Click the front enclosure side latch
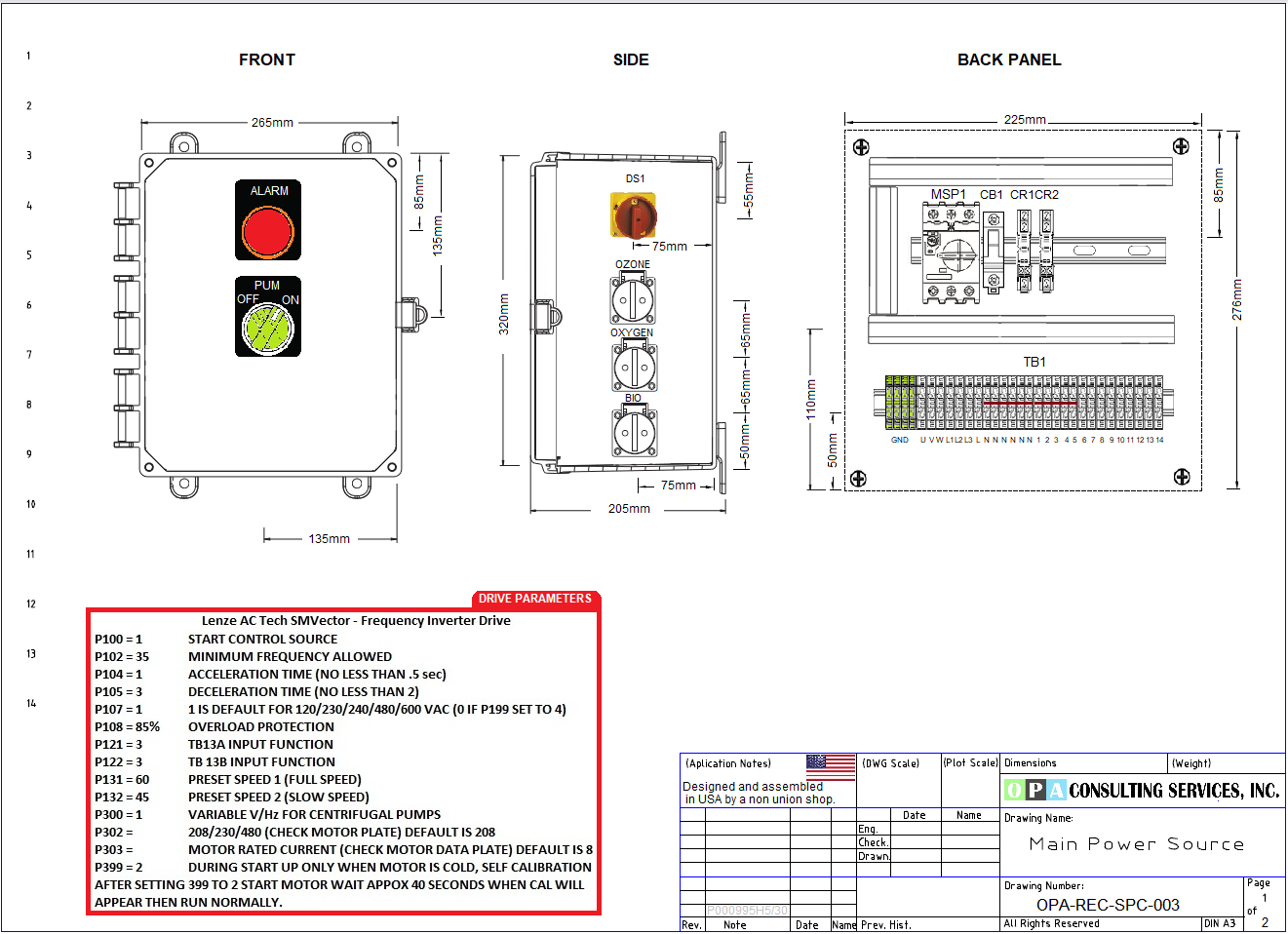The height and width of the screenshot is (934, 1288). (410, 315)
